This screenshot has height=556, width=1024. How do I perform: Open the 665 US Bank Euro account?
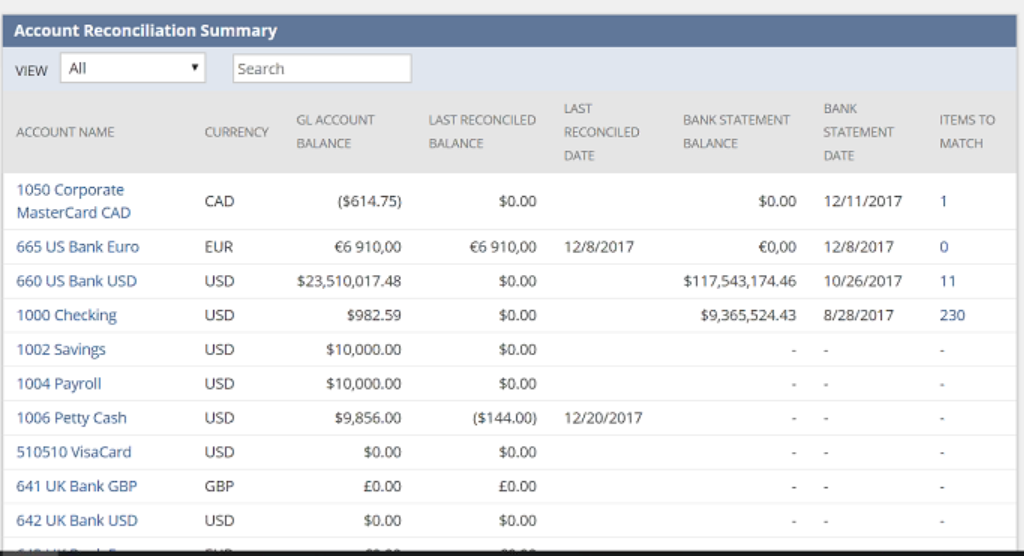tap(78, 247)
